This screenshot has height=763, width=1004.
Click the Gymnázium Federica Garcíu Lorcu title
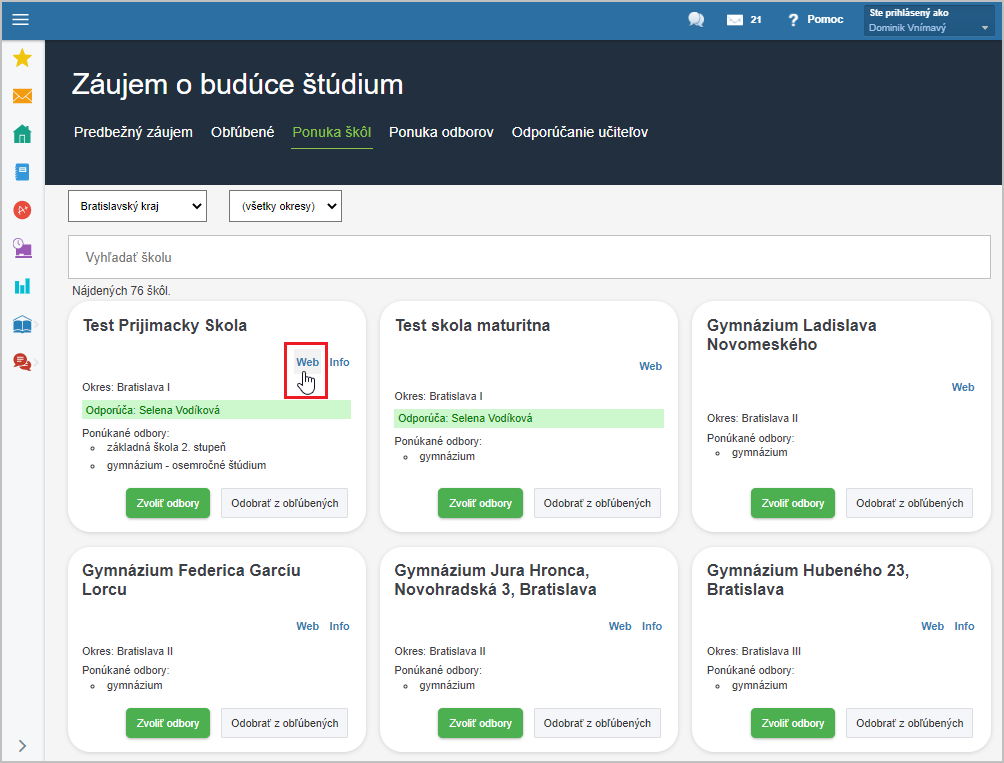click(191, 579)
